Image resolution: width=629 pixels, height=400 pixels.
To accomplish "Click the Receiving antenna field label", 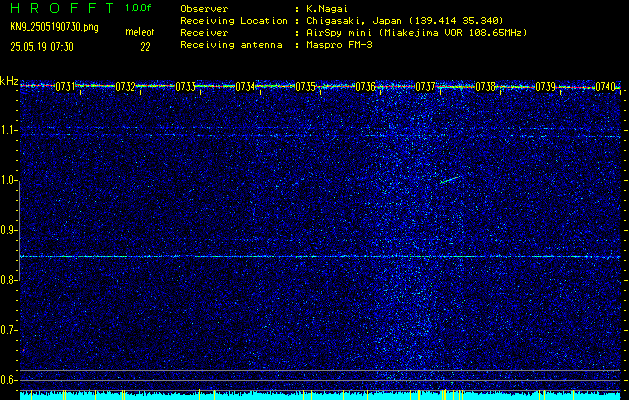I will (231, 45).
